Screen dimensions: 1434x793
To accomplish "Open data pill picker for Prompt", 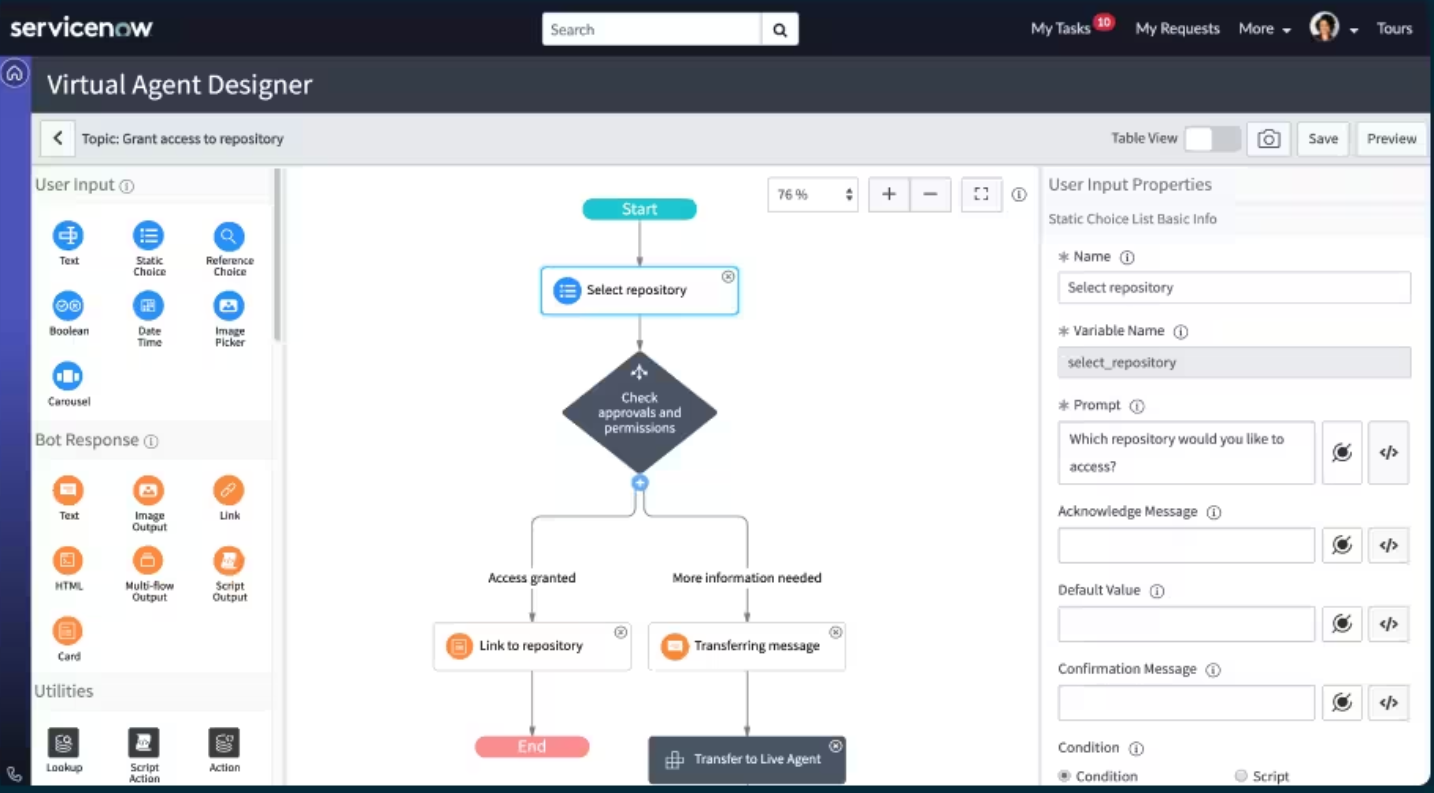I will 1342,453.
